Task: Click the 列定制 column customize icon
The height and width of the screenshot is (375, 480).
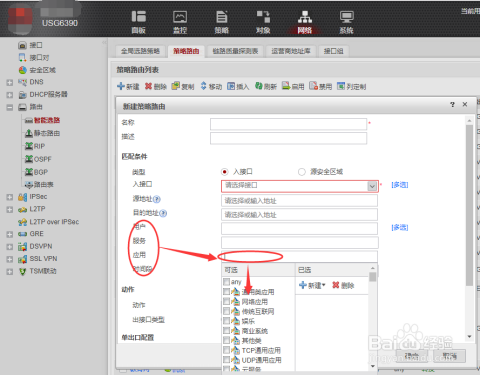Action: (x=341, y=86)
